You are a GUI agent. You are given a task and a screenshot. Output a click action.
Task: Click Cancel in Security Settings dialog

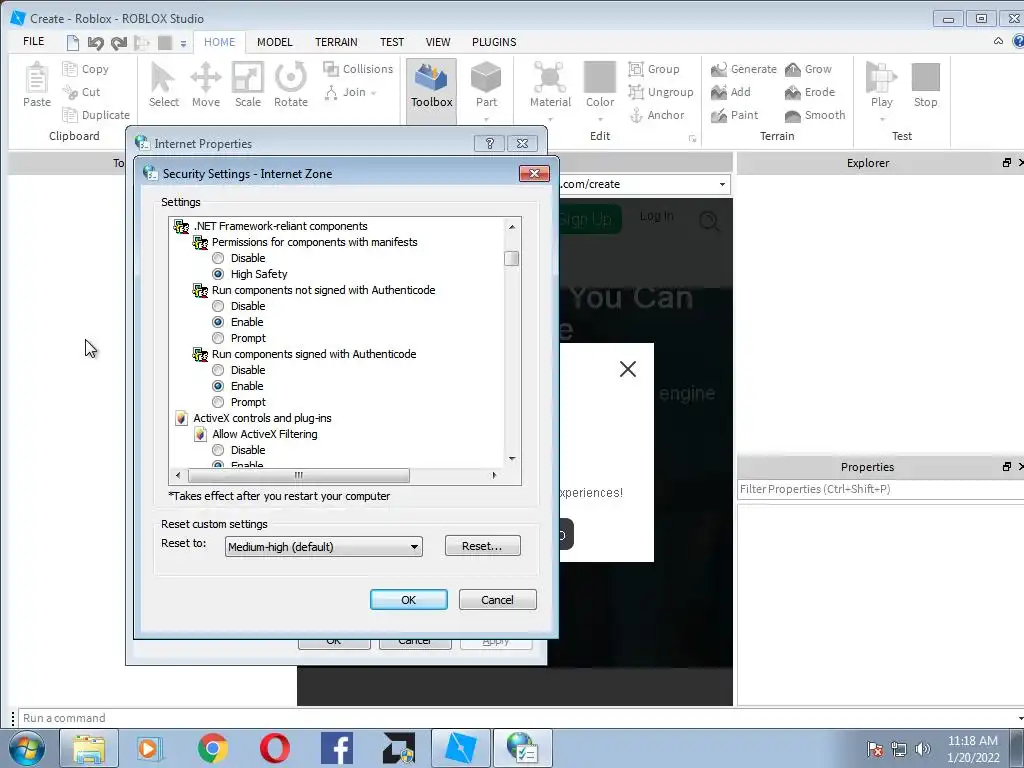(x=498, y=600)
